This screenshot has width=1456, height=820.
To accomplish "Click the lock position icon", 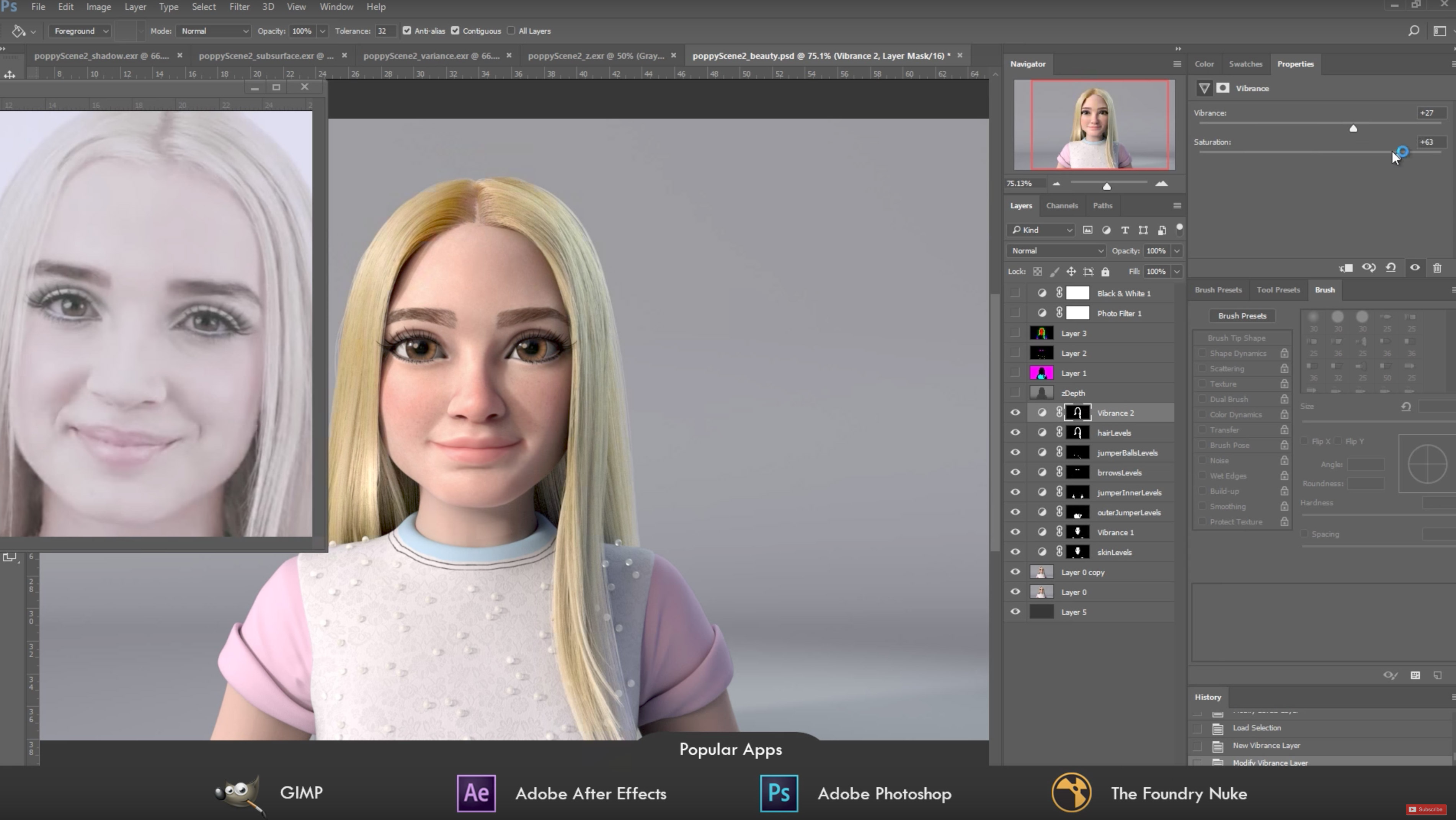I will coord(1071,272).
